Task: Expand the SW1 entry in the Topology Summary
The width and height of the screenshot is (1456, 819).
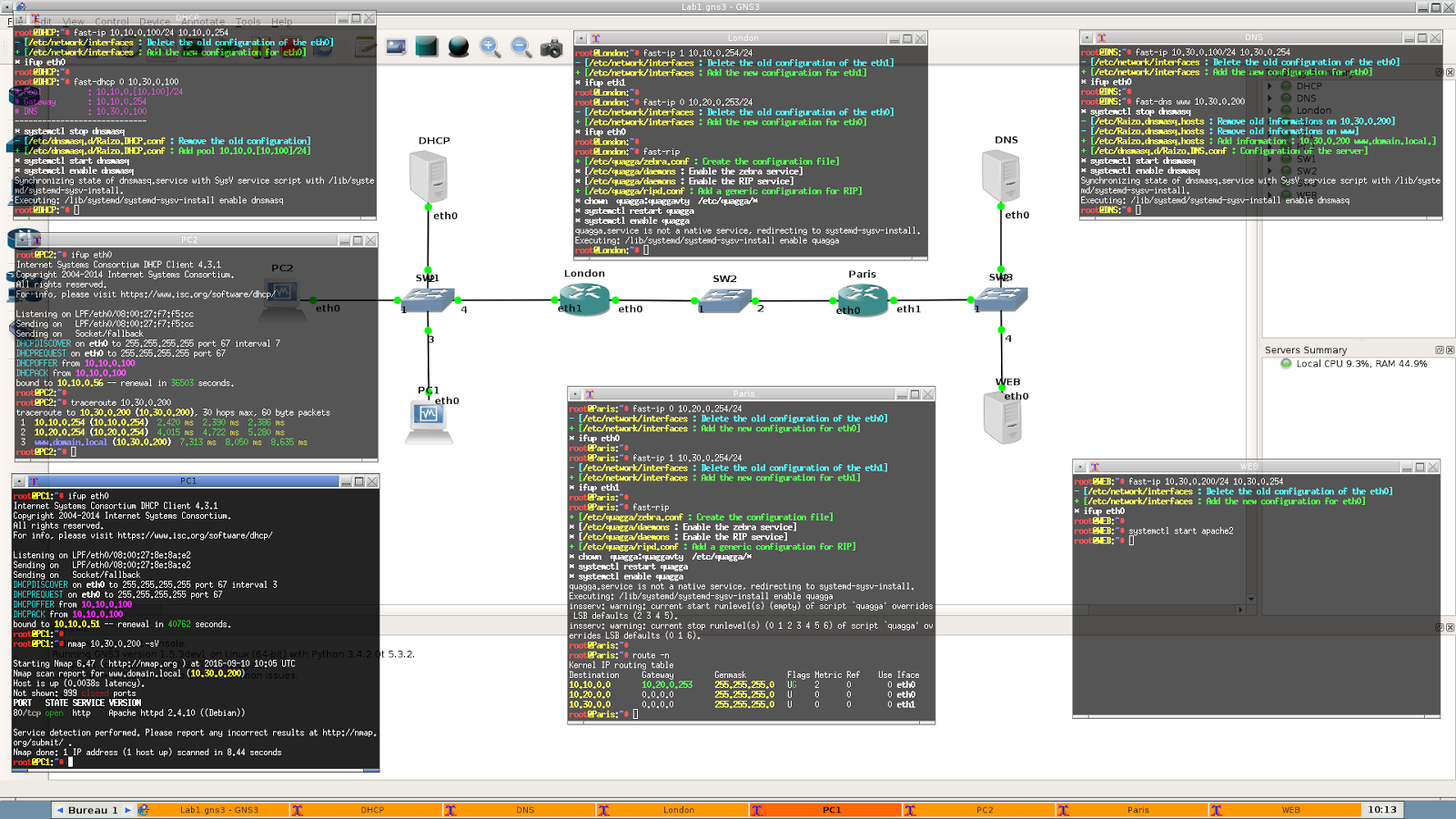Action: (1270, 158)
